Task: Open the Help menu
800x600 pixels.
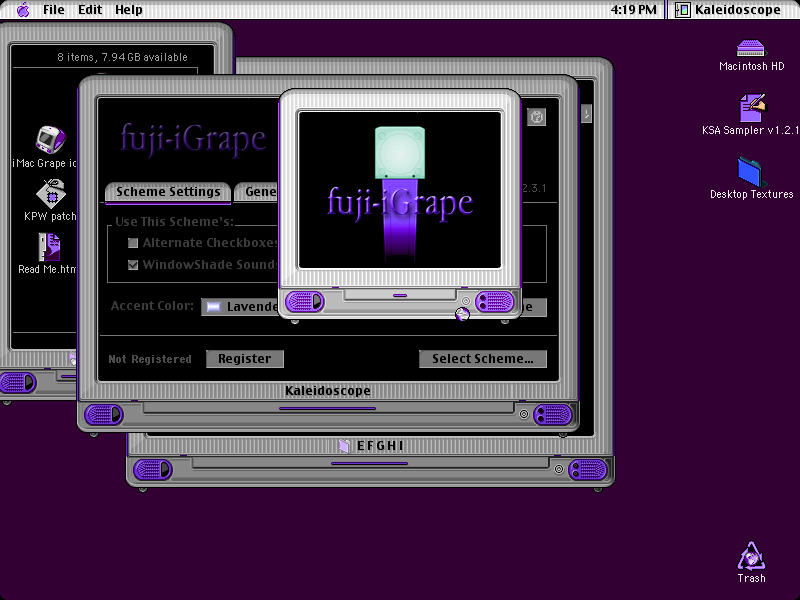Action: point(129,10)
